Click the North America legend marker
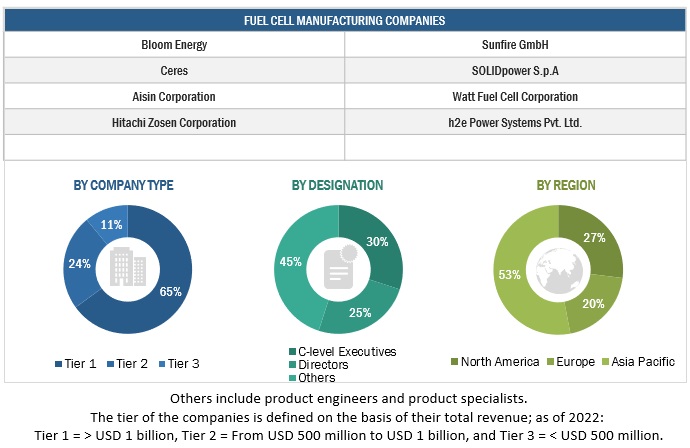Screen dimensions: 690x448 tap(455, 361)
